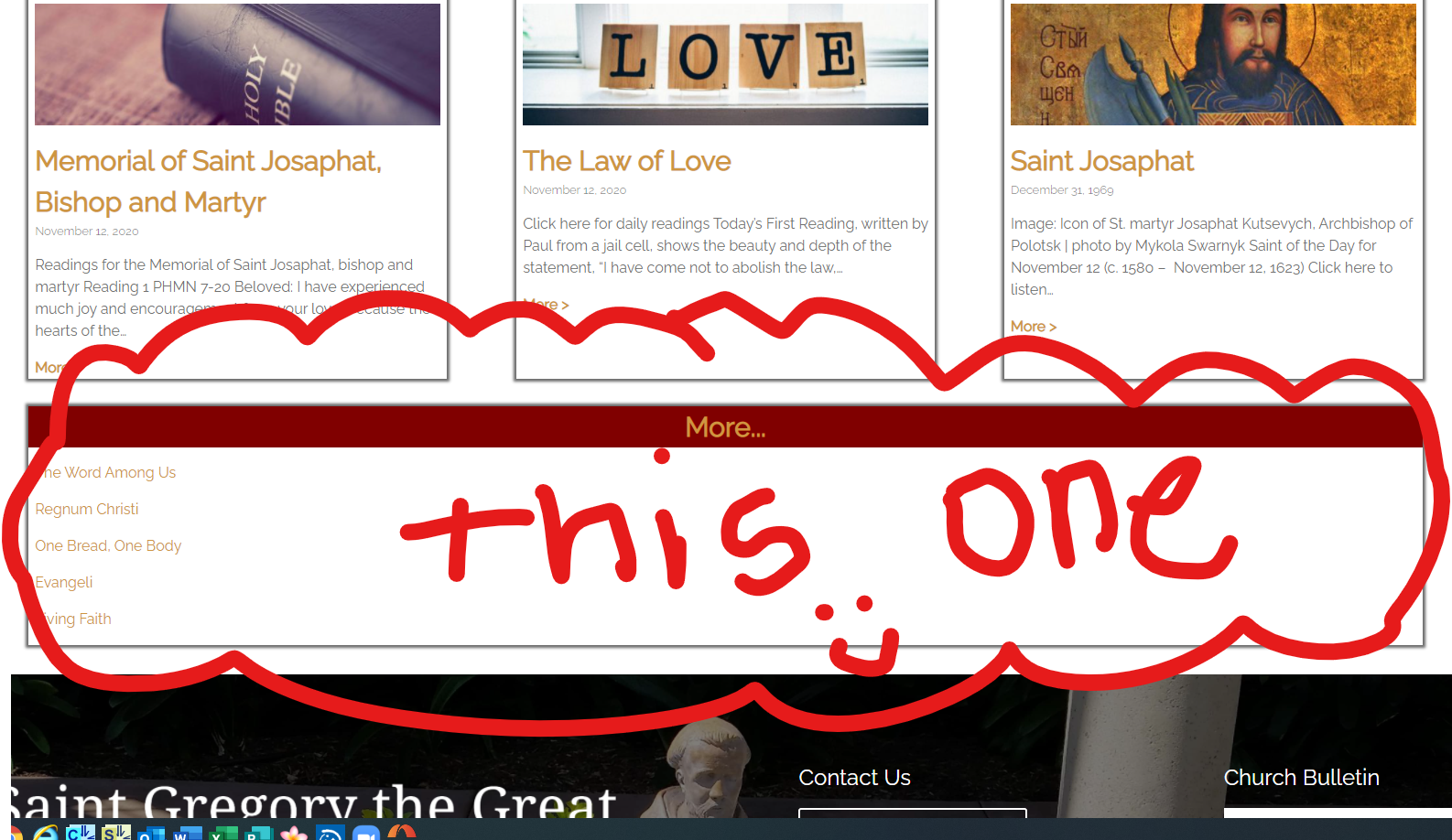1452x840 pixels.
Task: Click the Saint Josaphat icon image
Action: (x=1213, y=64)
